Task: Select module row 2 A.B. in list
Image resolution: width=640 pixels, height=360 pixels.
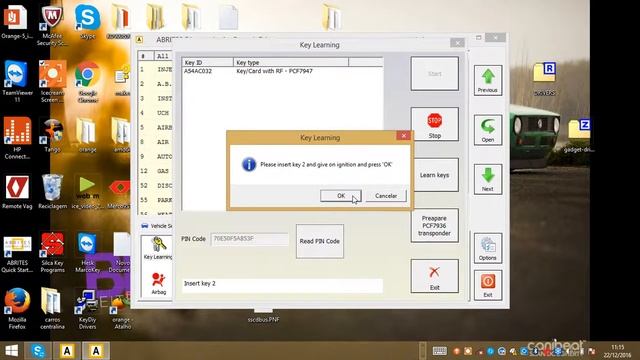Action: (x=156, y=84)
